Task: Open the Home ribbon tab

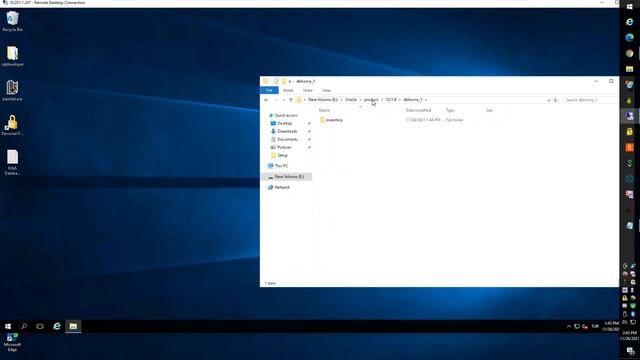Action: pos(288,90)
